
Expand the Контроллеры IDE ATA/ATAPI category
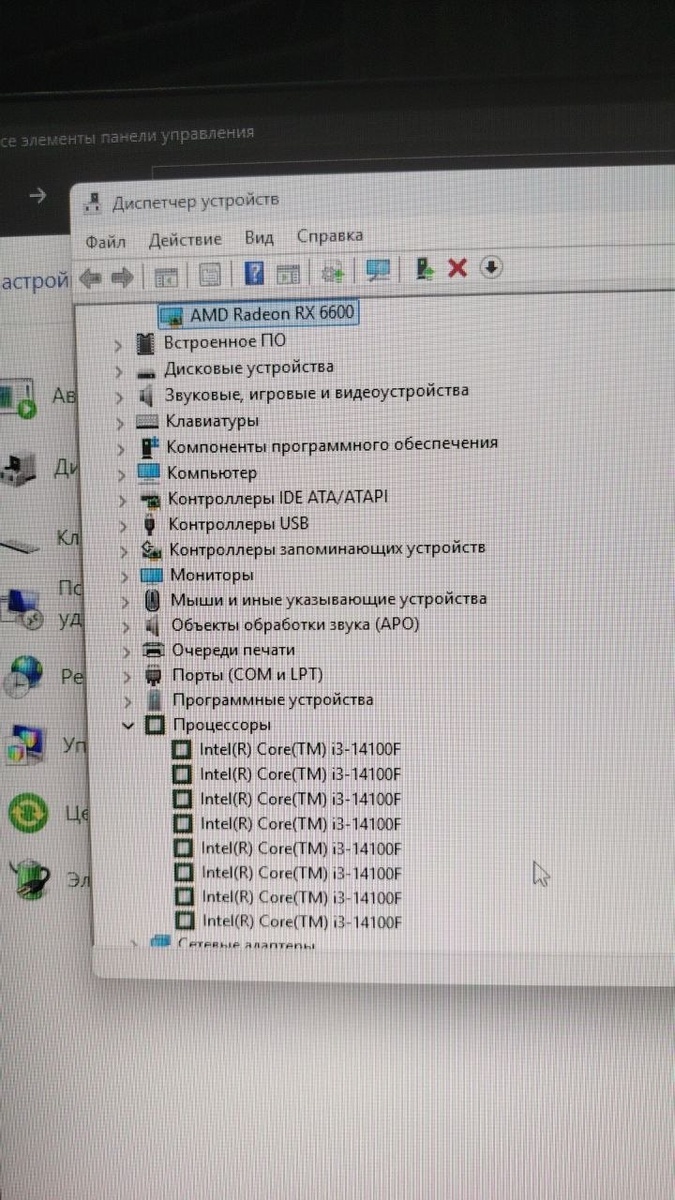pyautogui.click(x=121, y=499)
